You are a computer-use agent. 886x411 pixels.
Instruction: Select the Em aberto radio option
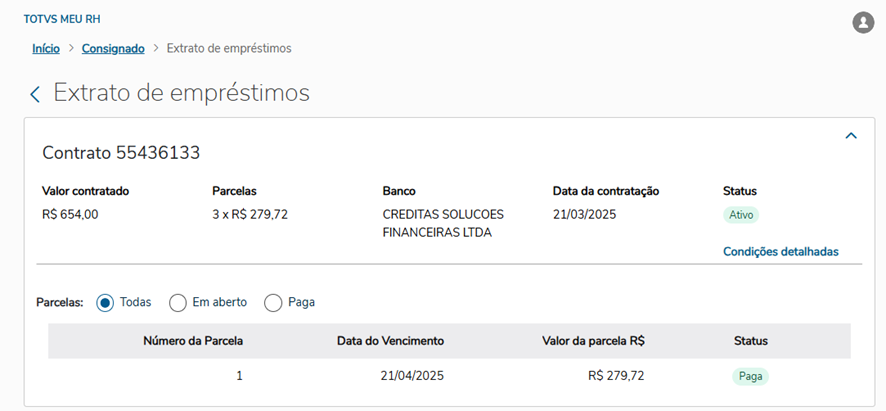click(x=178, y=302)
